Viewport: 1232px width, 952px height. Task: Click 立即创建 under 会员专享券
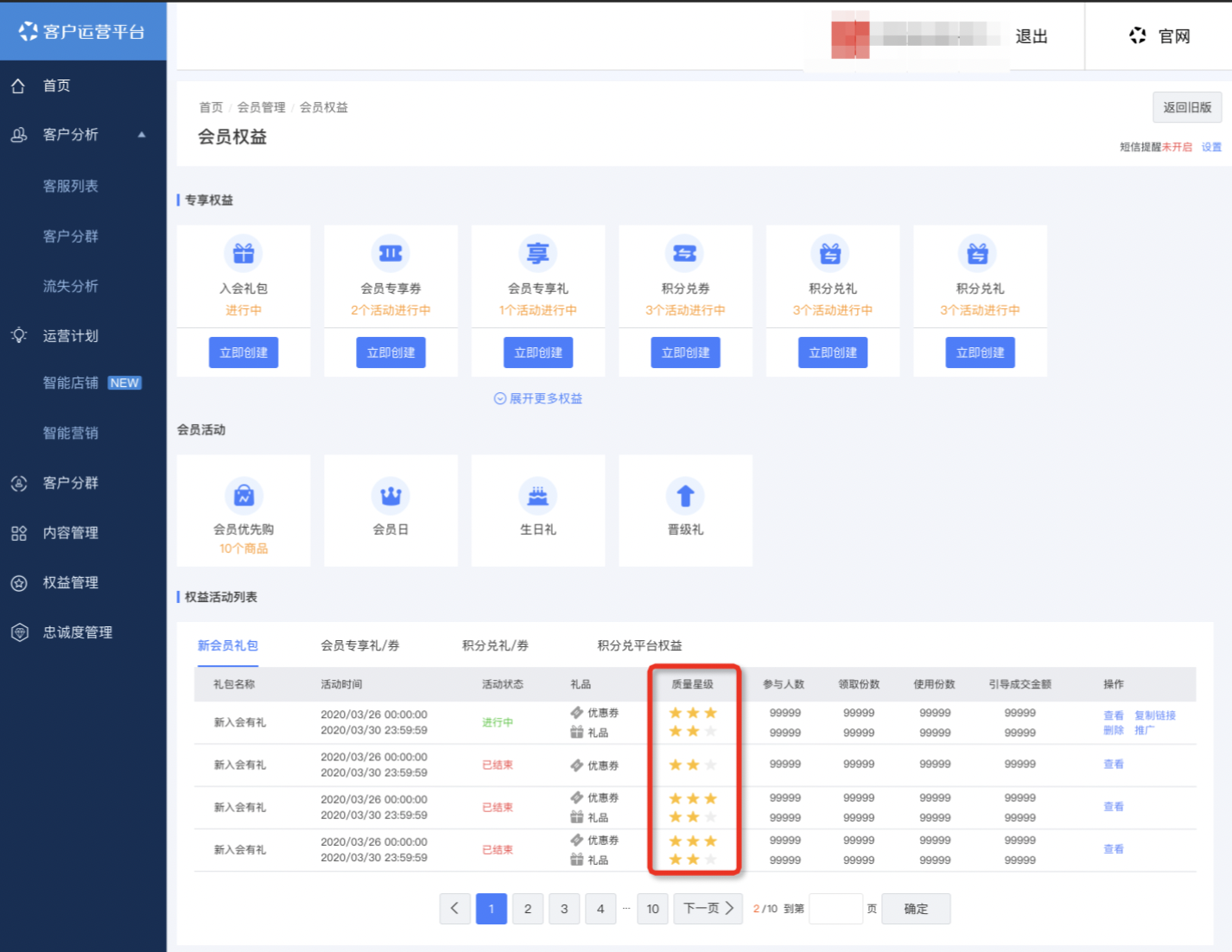[x=391, y=352]
